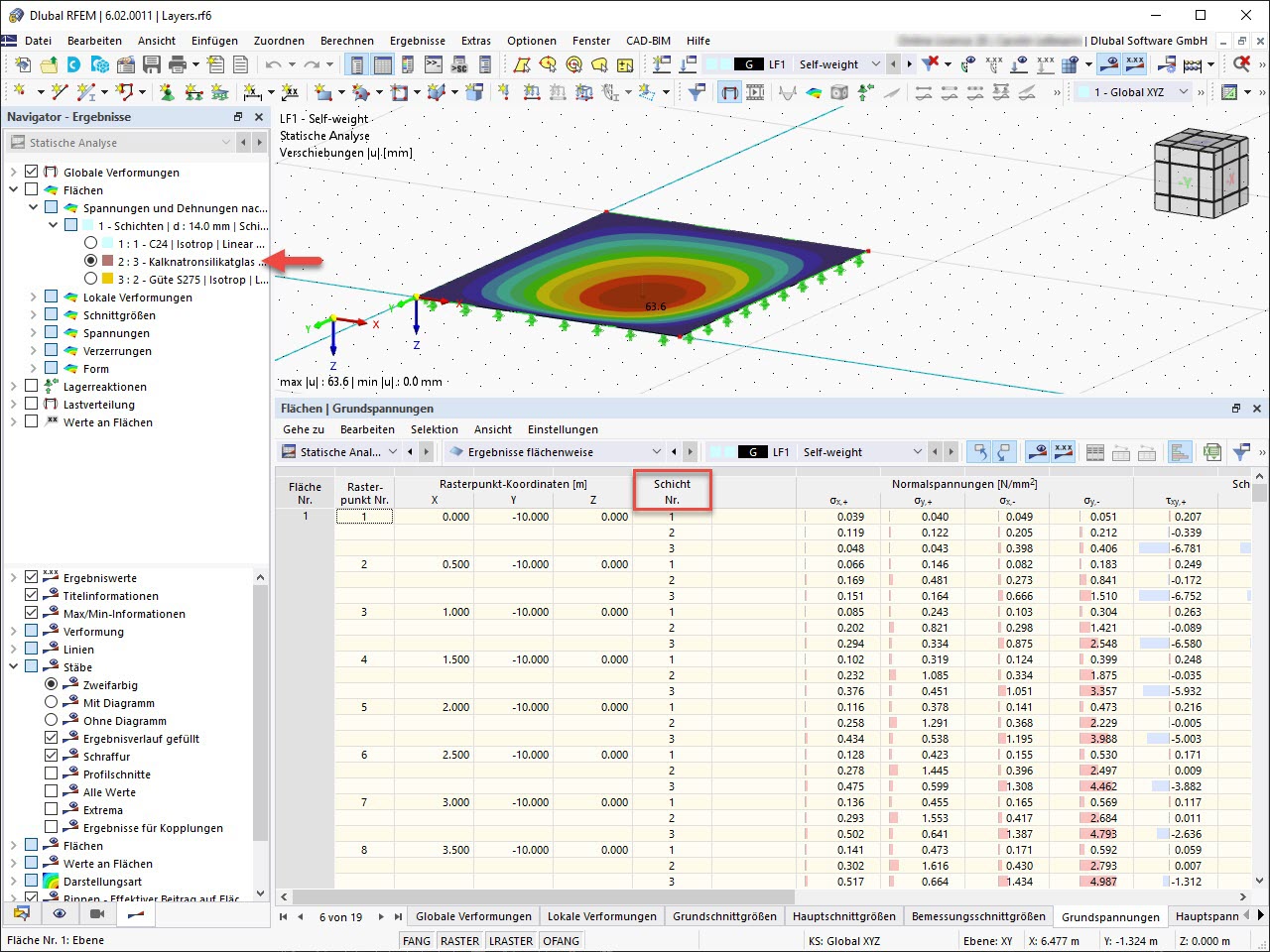The image size is (1270, 952).
Task: Click the funnel filter icon in the second toolbar
Action: pyautogui.click(x=698, y=92)
